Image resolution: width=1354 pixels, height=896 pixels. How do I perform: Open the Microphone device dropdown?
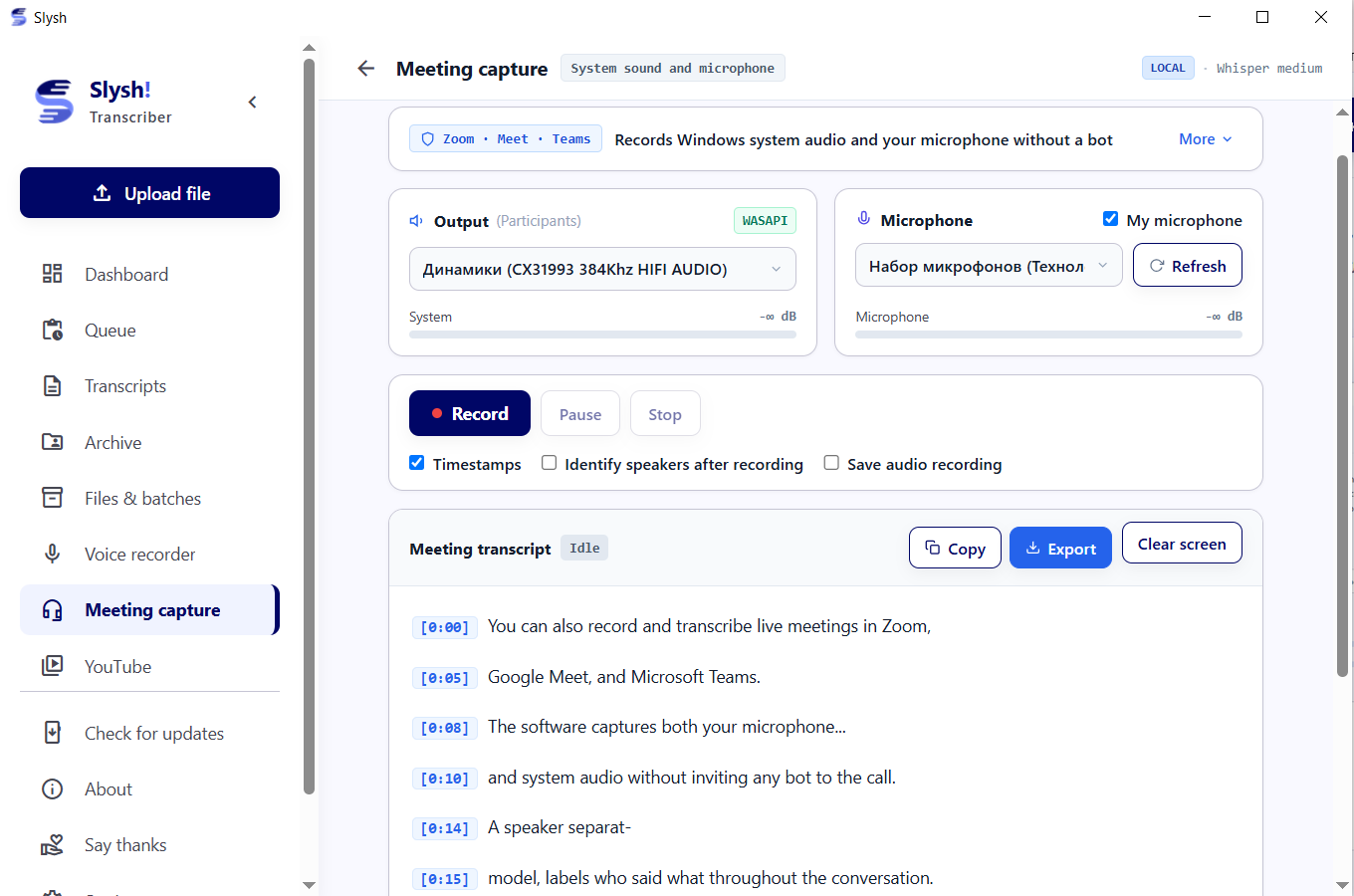coord(989,266)
